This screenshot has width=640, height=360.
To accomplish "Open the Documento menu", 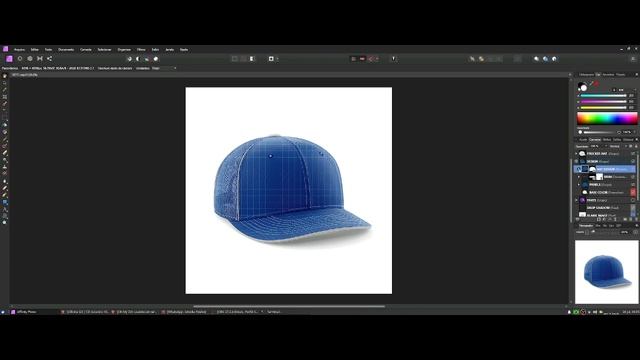I will tap(66, 50).
